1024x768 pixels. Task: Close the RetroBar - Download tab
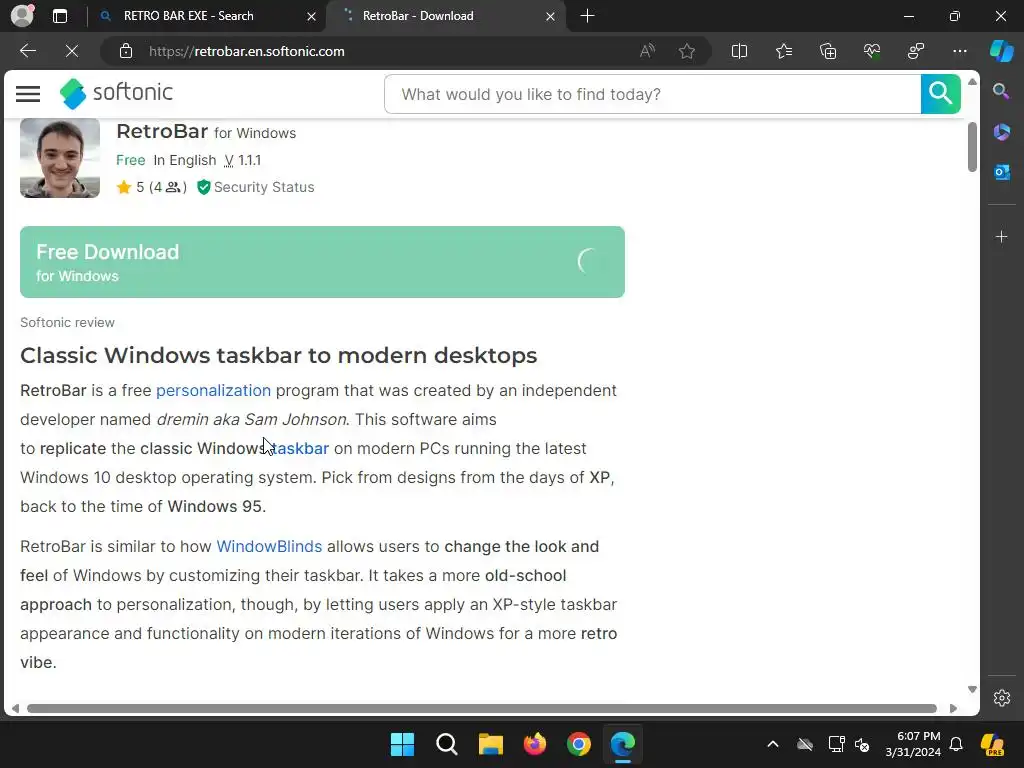551,16
